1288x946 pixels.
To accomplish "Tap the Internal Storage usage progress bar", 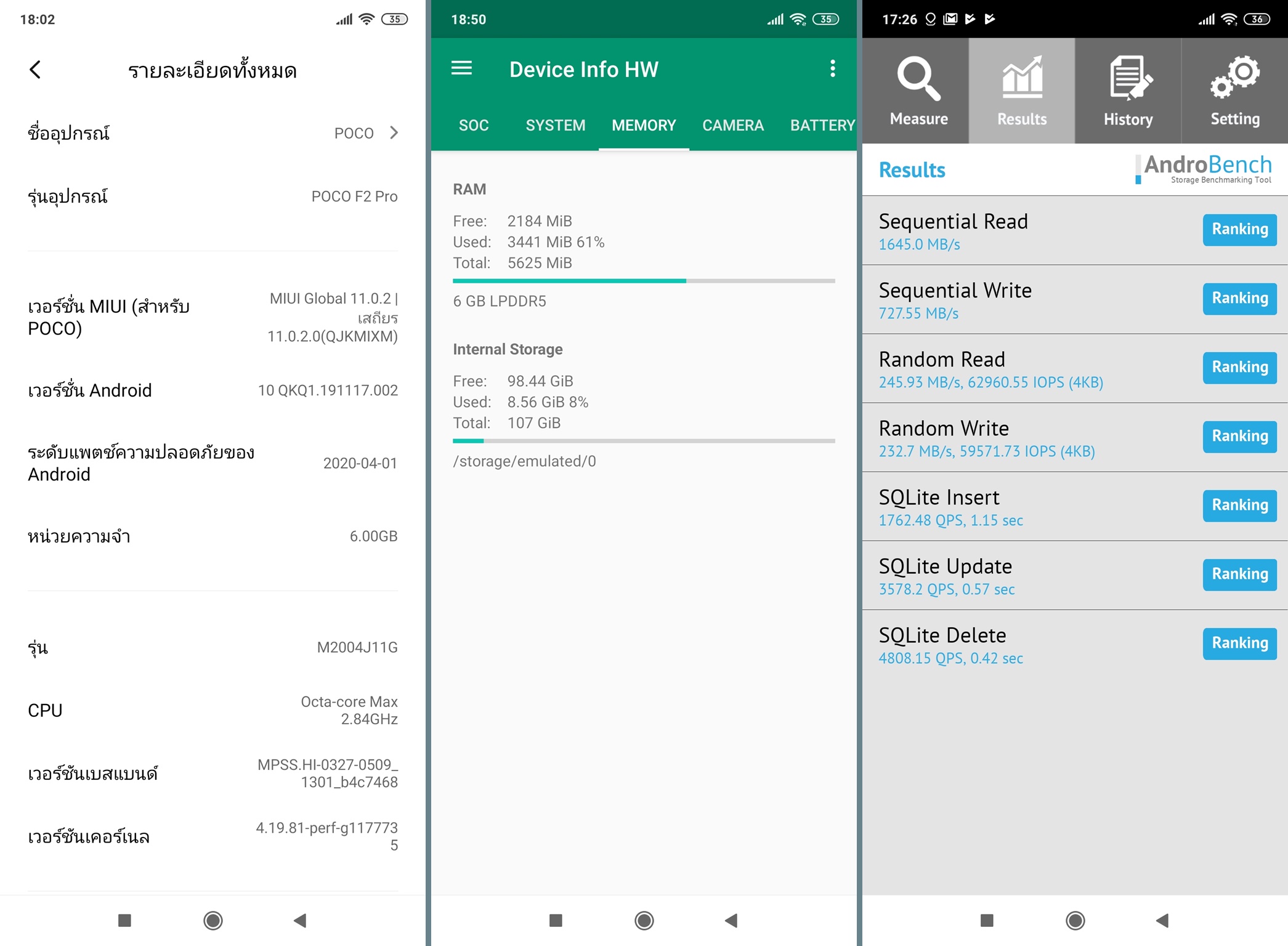I will 644,441.
